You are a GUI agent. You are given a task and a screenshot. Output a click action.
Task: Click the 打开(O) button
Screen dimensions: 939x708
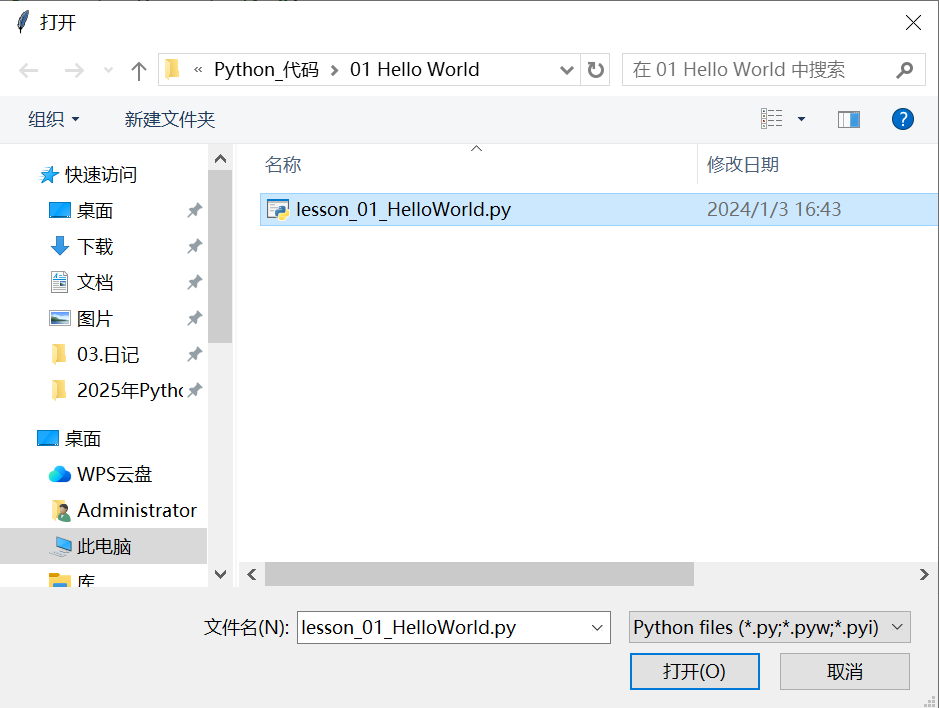coord(695,671)
